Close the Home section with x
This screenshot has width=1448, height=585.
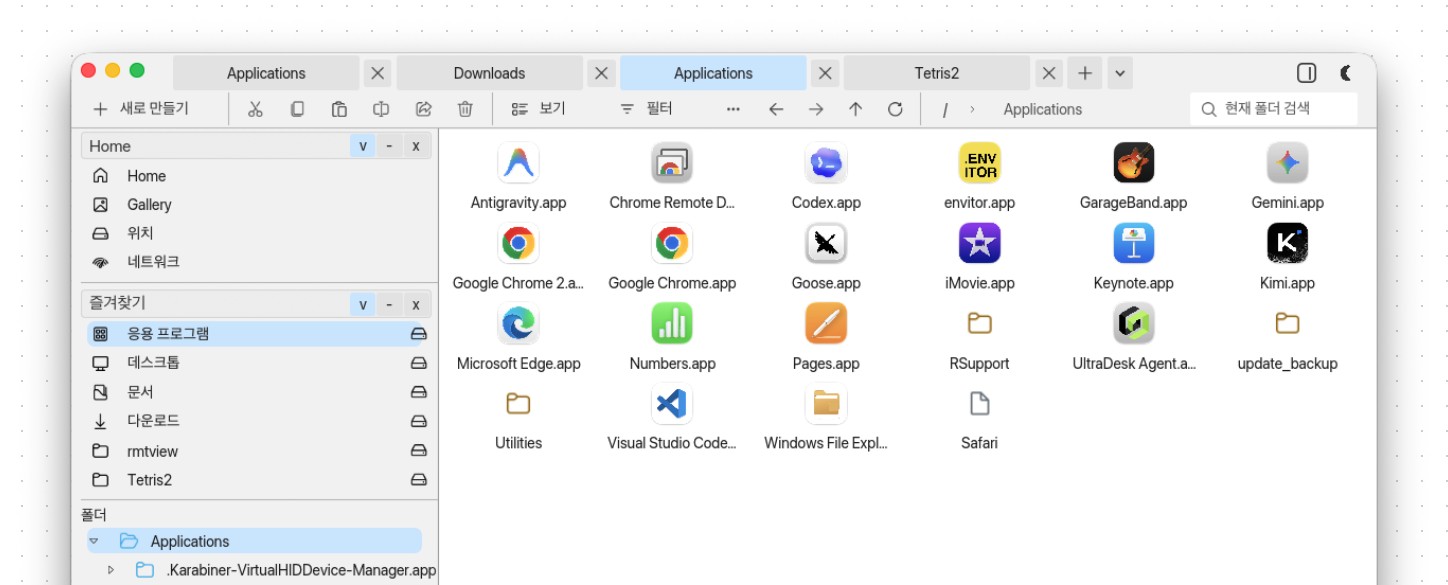415,146
